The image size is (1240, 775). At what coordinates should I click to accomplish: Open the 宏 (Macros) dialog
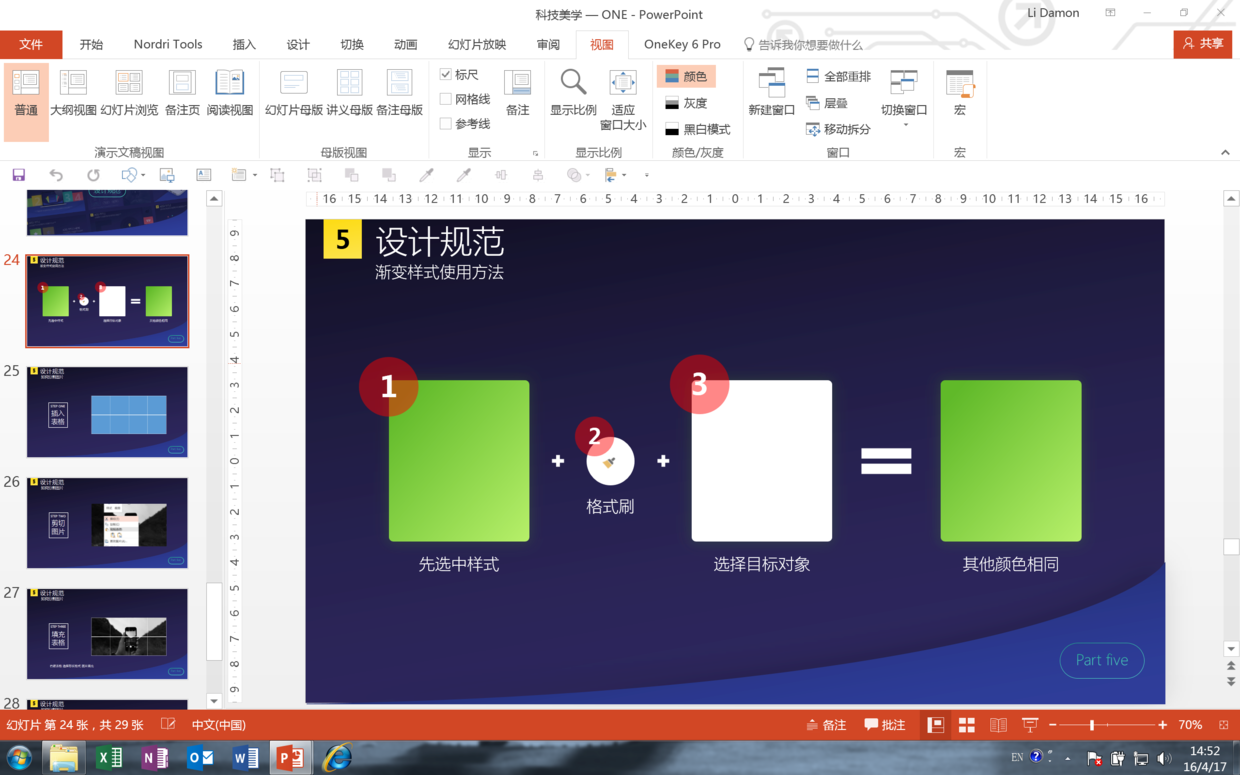(x=959, y=90)
